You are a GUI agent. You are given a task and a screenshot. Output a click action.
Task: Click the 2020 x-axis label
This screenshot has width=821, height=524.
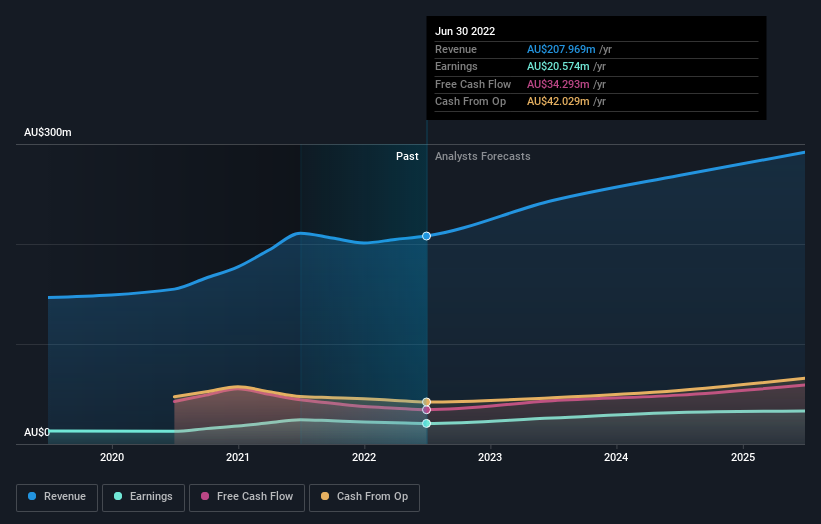[112, 457]
